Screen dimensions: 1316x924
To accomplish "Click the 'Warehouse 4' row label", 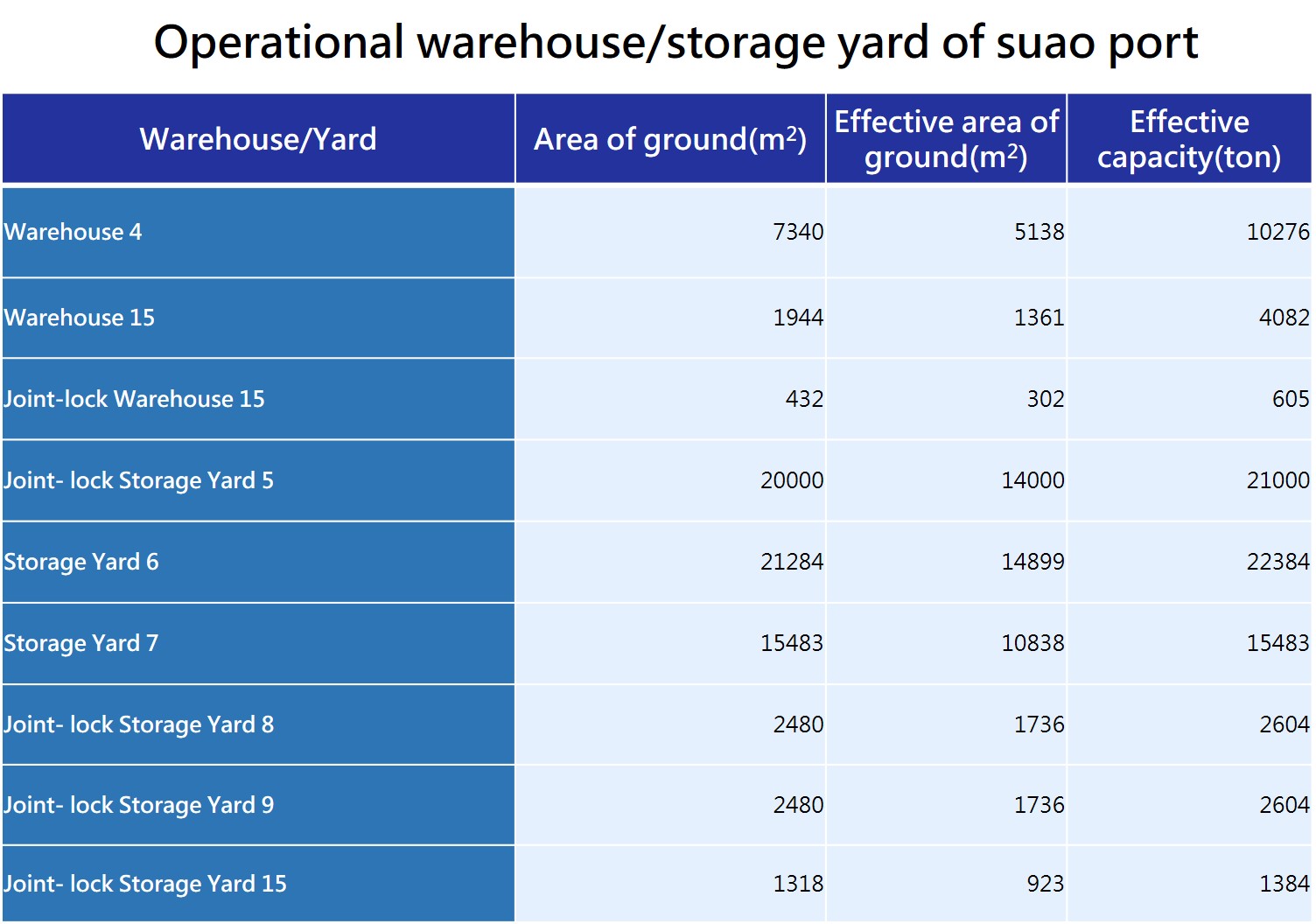I will (x=73, y=232).
